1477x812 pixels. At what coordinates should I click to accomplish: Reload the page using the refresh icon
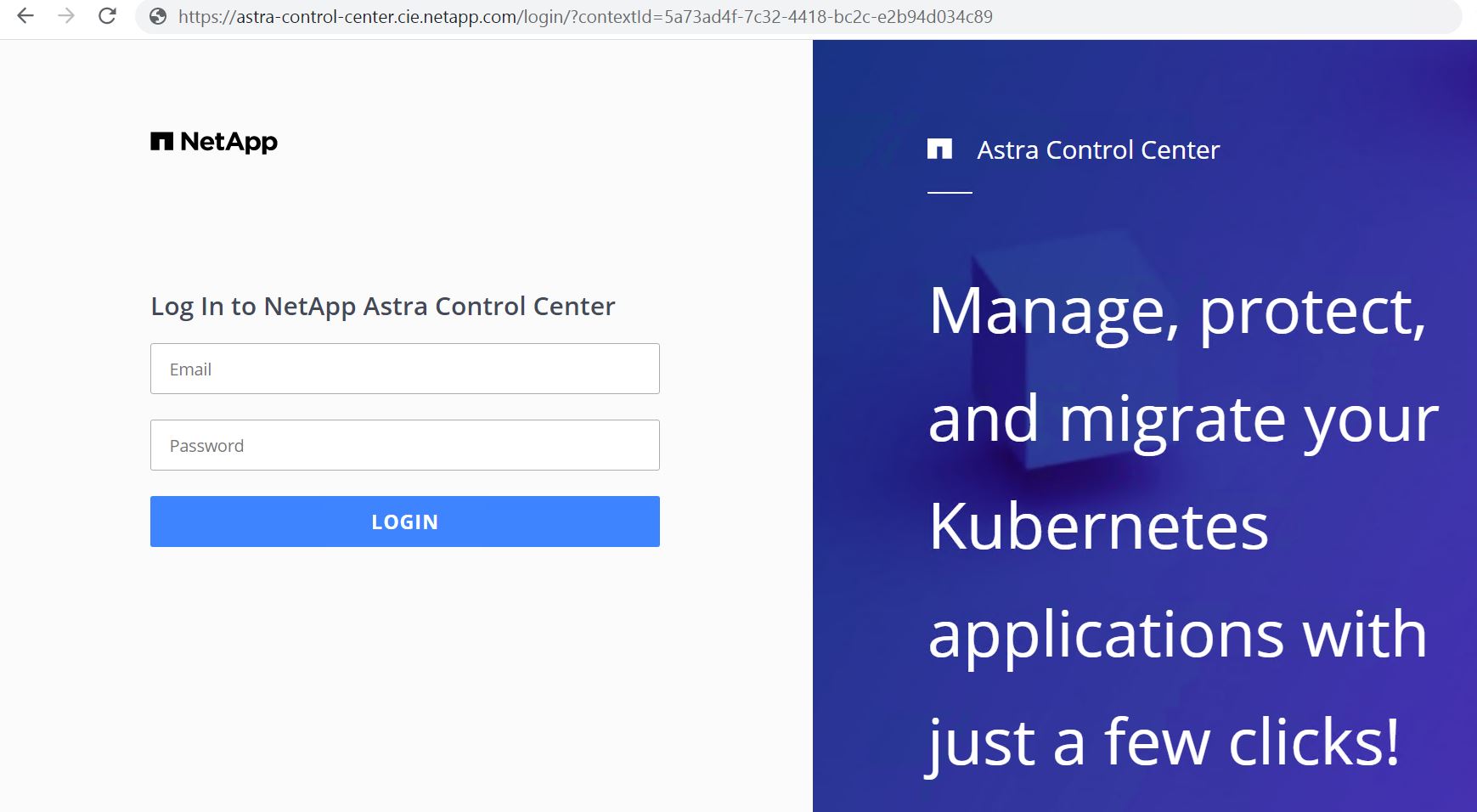tap(107, 16)
